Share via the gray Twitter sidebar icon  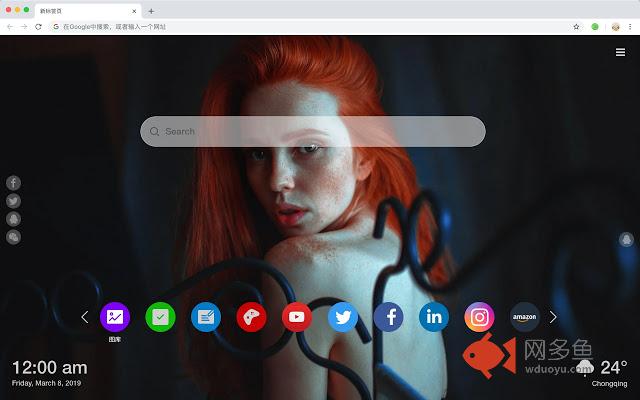(x=14, y=200)
